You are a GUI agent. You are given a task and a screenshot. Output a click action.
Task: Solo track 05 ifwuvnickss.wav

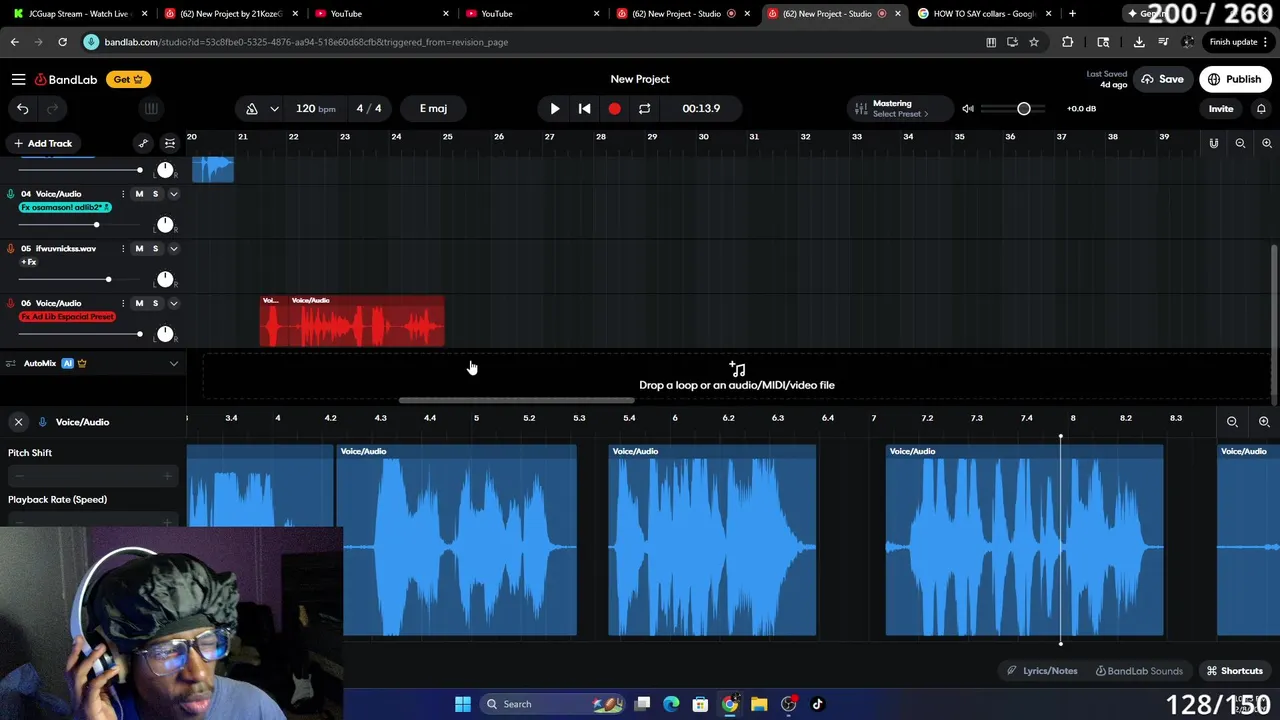[x=155, y=248]
